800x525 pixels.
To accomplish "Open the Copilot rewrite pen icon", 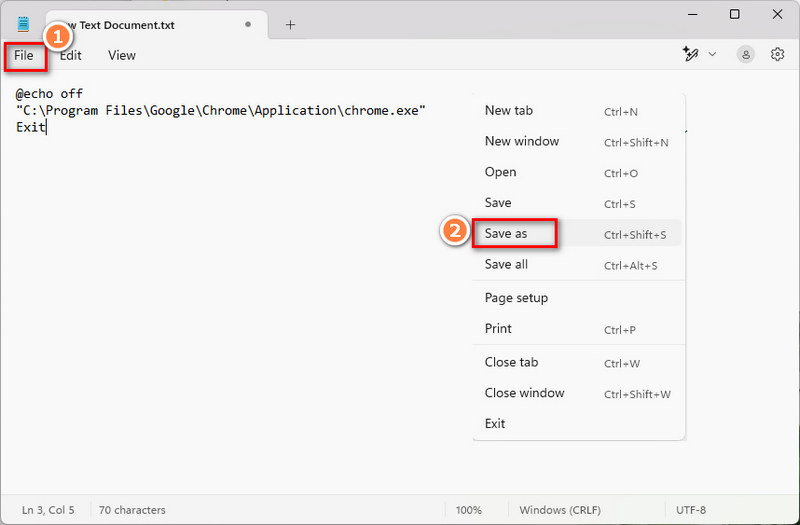I will (690, 54).
